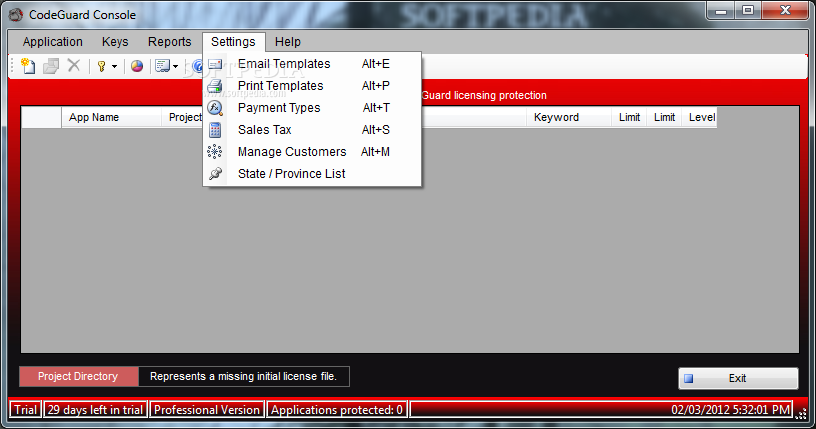Close the CodeGuard Console window
The image size is (816, 429).
785,10
